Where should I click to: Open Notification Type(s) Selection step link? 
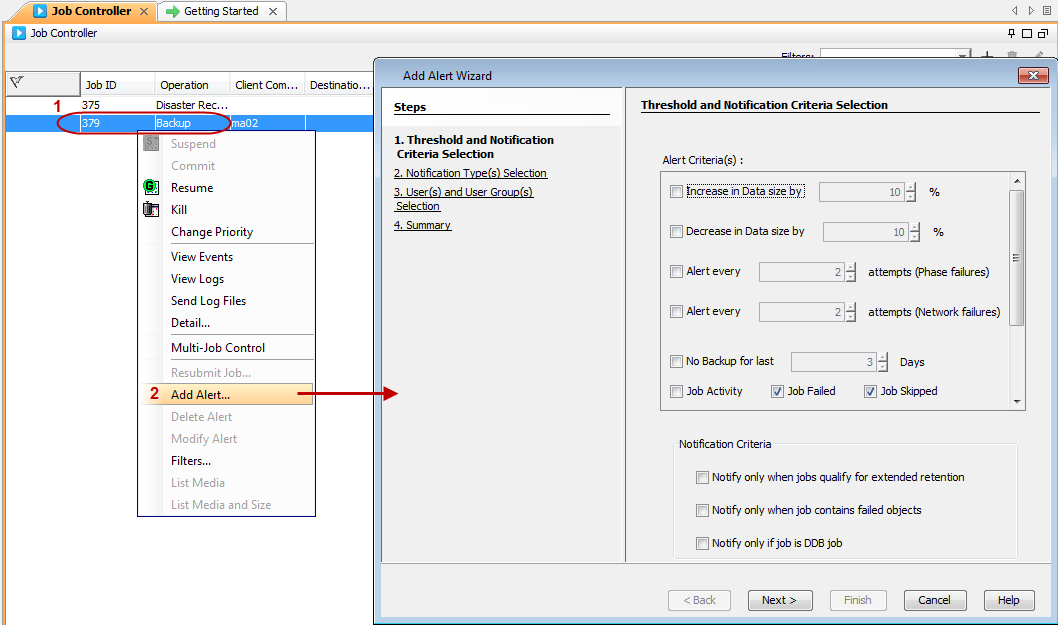pyautogui.click(x=470, y=173)
